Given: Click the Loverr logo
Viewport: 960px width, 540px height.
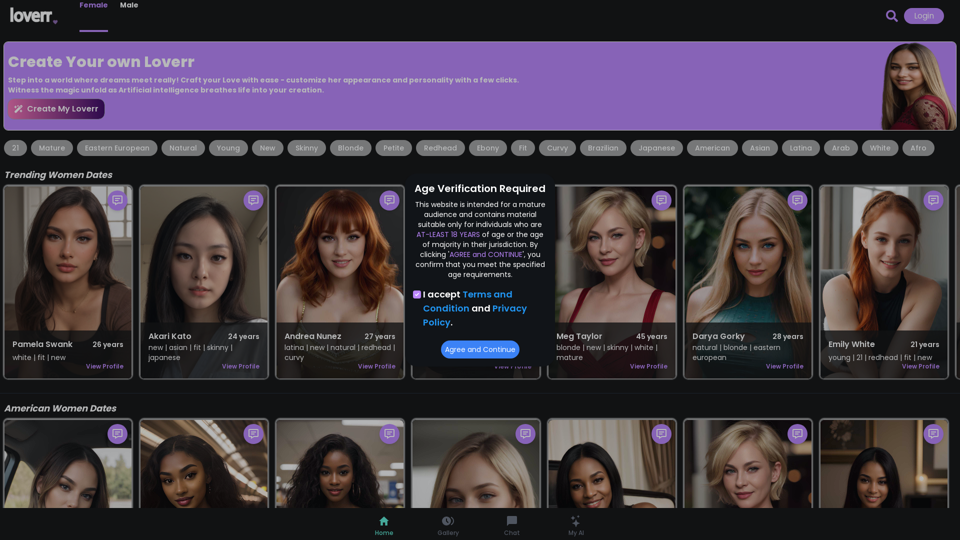Looking at the screenshot, I should coord(33,16).
